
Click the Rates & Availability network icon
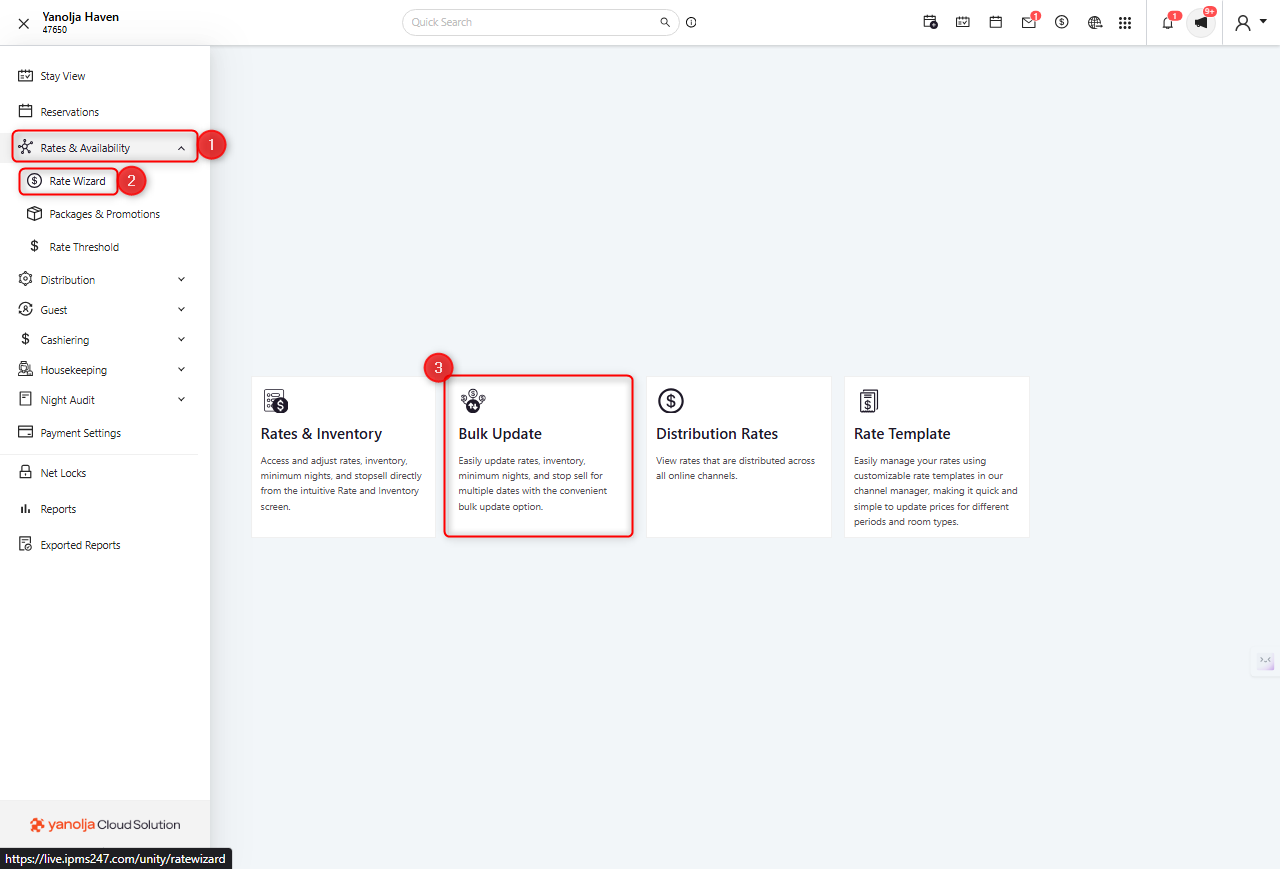click(x=25, y=148)
